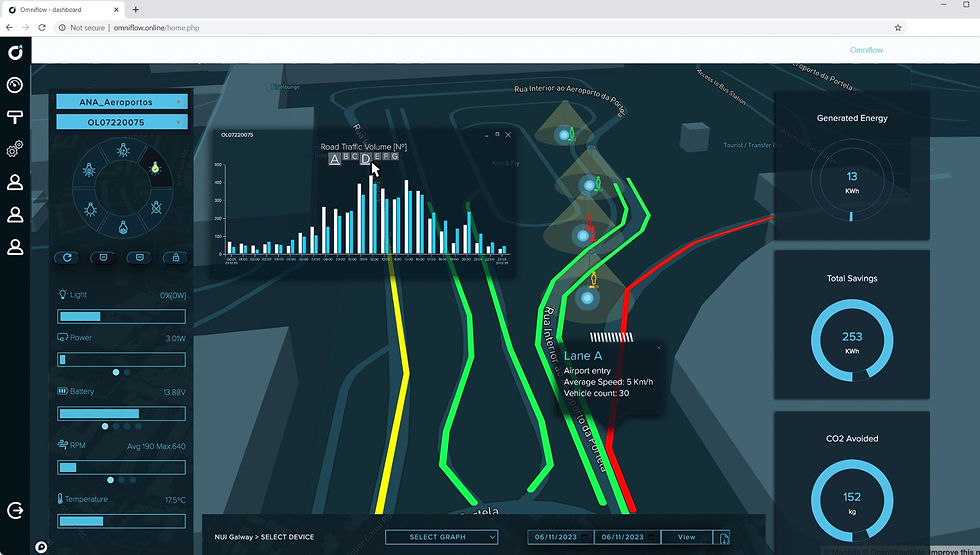Click the CO2 Avoided 152 kg gauge

(852, 501)
